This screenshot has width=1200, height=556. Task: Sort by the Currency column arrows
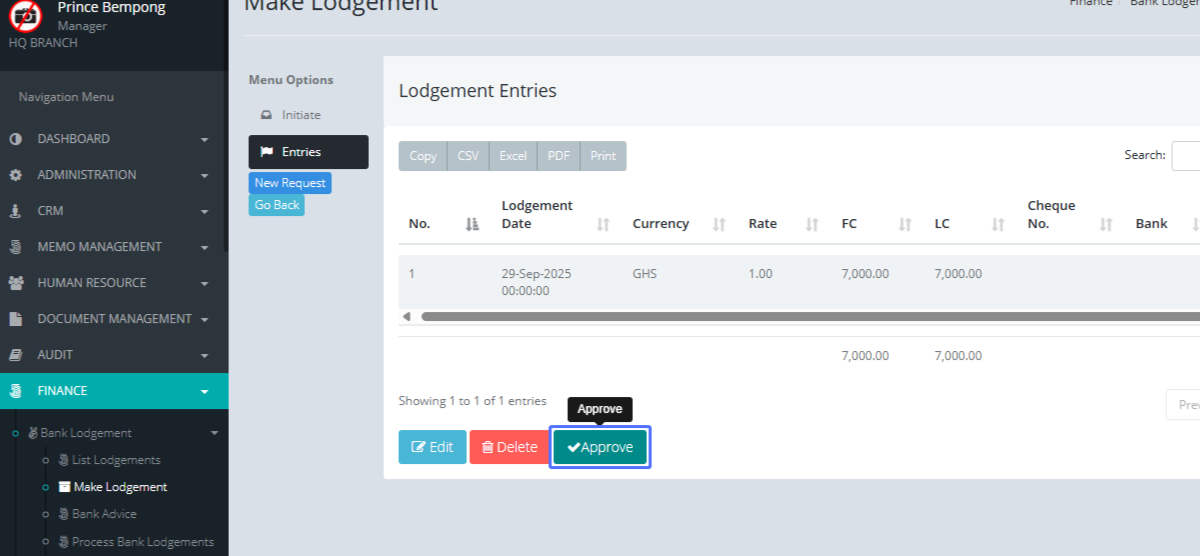click(x=719, y=225)
